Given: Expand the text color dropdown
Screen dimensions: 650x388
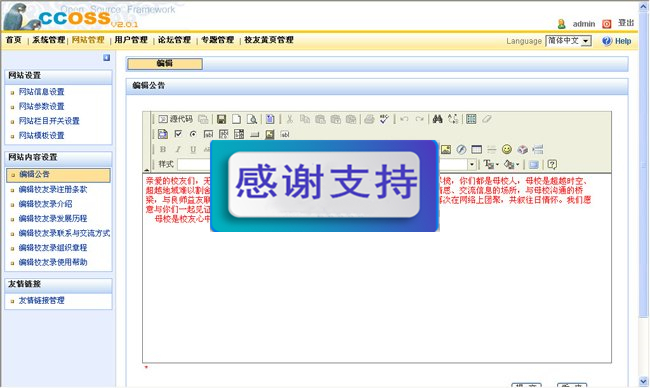Looking at the screenshot, I should (492, 165).
